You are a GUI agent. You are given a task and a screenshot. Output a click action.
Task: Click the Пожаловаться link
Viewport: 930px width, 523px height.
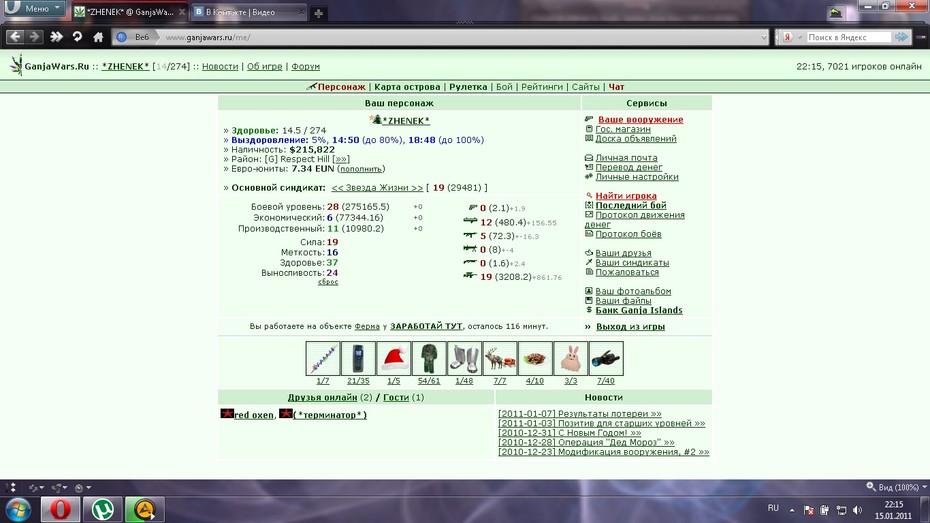click(x=627, y=272)
